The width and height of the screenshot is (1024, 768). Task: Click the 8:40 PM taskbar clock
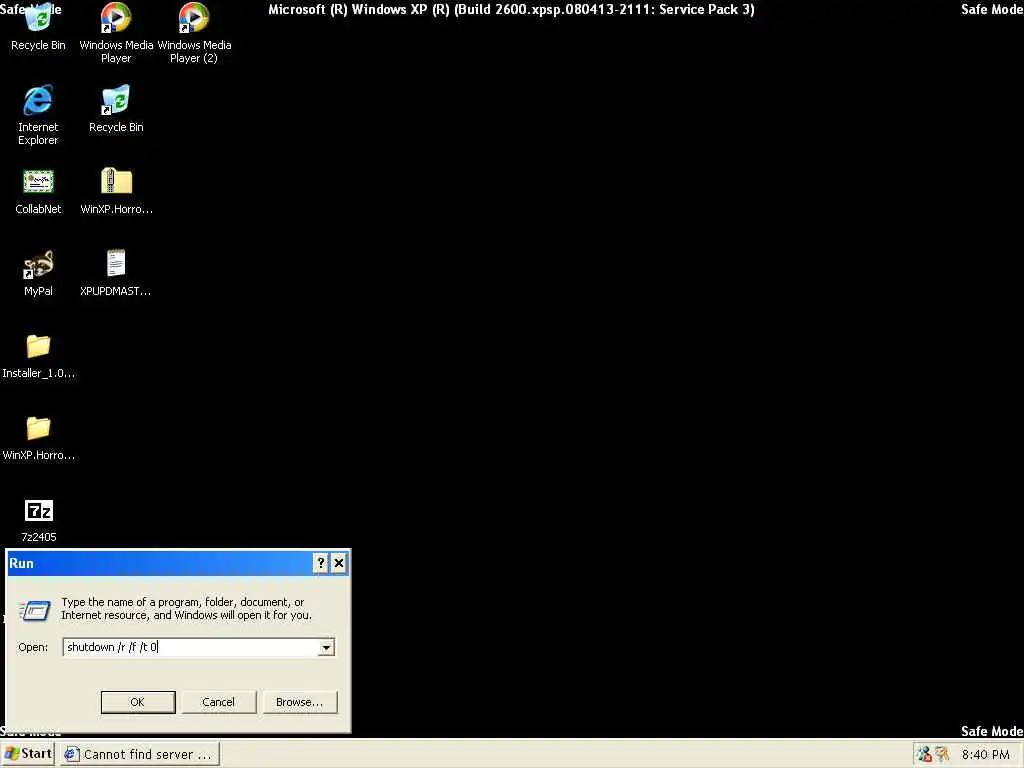(x=985, y=754)
